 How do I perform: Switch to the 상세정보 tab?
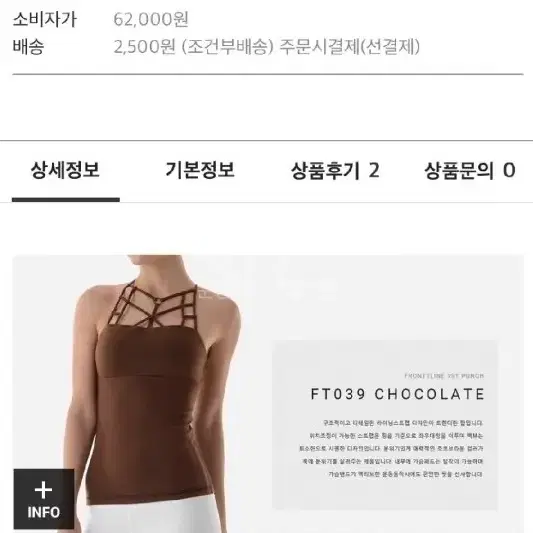pos(65,170)
